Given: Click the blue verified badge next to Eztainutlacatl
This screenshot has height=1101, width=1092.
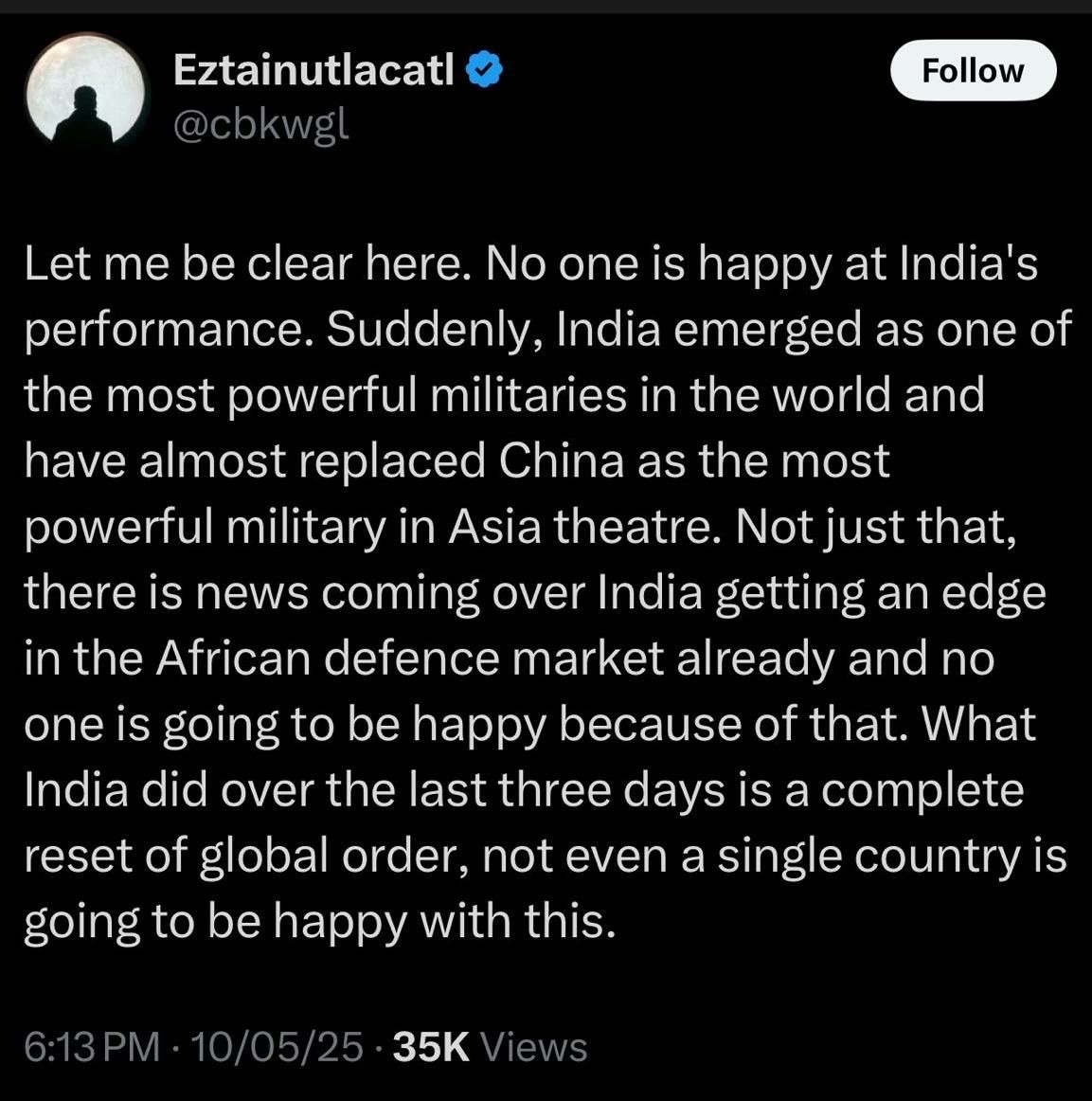Looking at the screenshot, I should pos(484,70).
